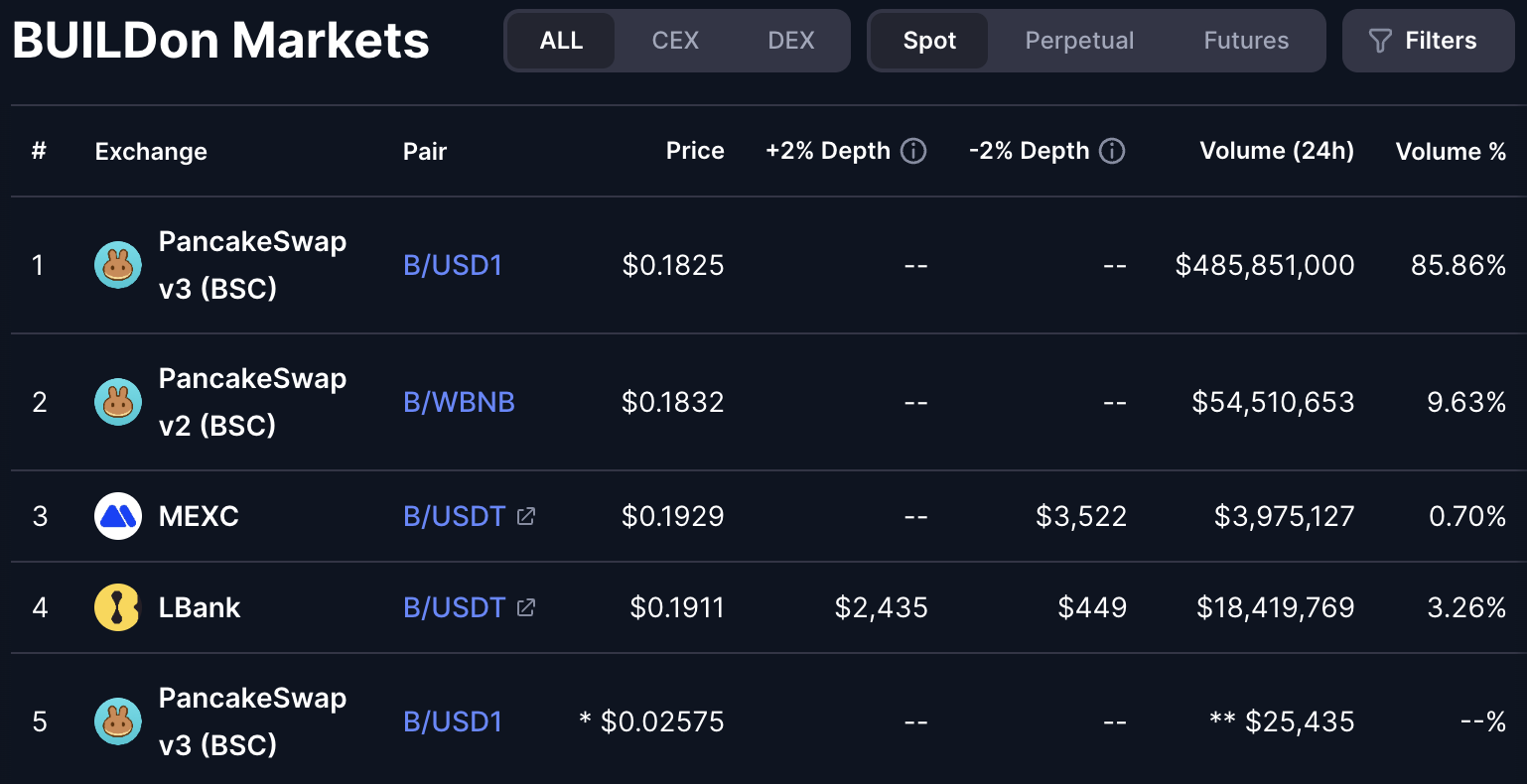
Task: Click the LBank exchange logo icon
Action: (x=117, y=607)
